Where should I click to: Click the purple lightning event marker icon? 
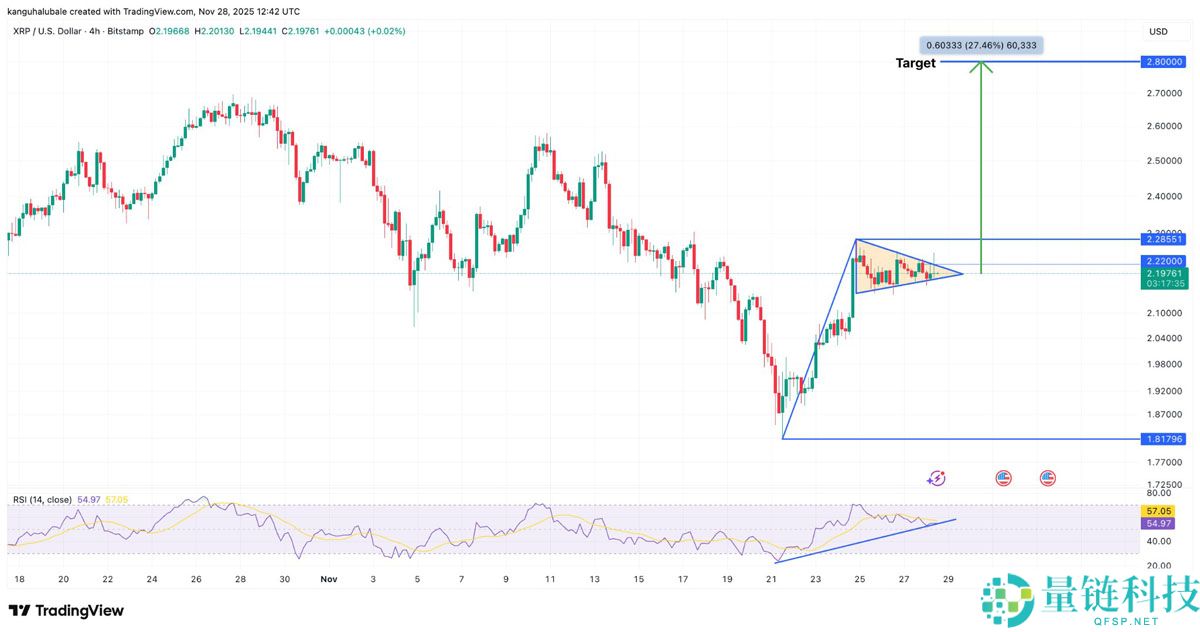tap(936, 479)
